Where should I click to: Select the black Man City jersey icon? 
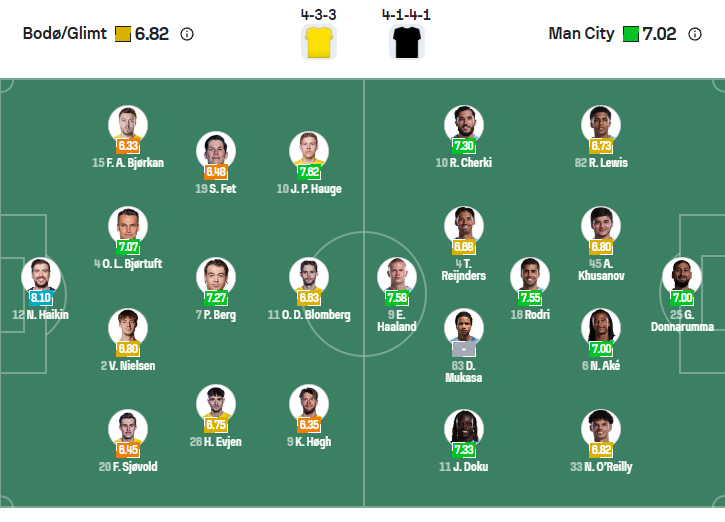[x=406, y=42]
